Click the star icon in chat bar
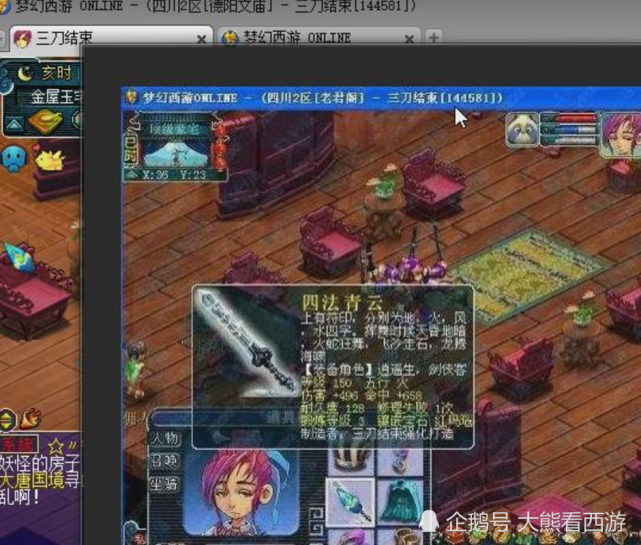 pyautogui.click(x=56, y=446)
